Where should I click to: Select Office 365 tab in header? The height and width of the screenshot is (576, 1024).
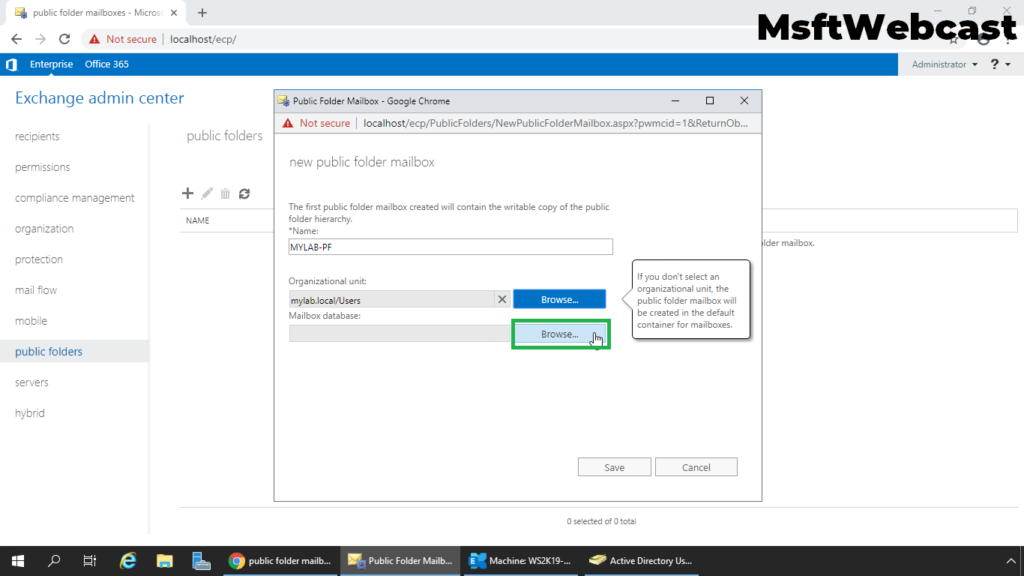tap(106, 64)
